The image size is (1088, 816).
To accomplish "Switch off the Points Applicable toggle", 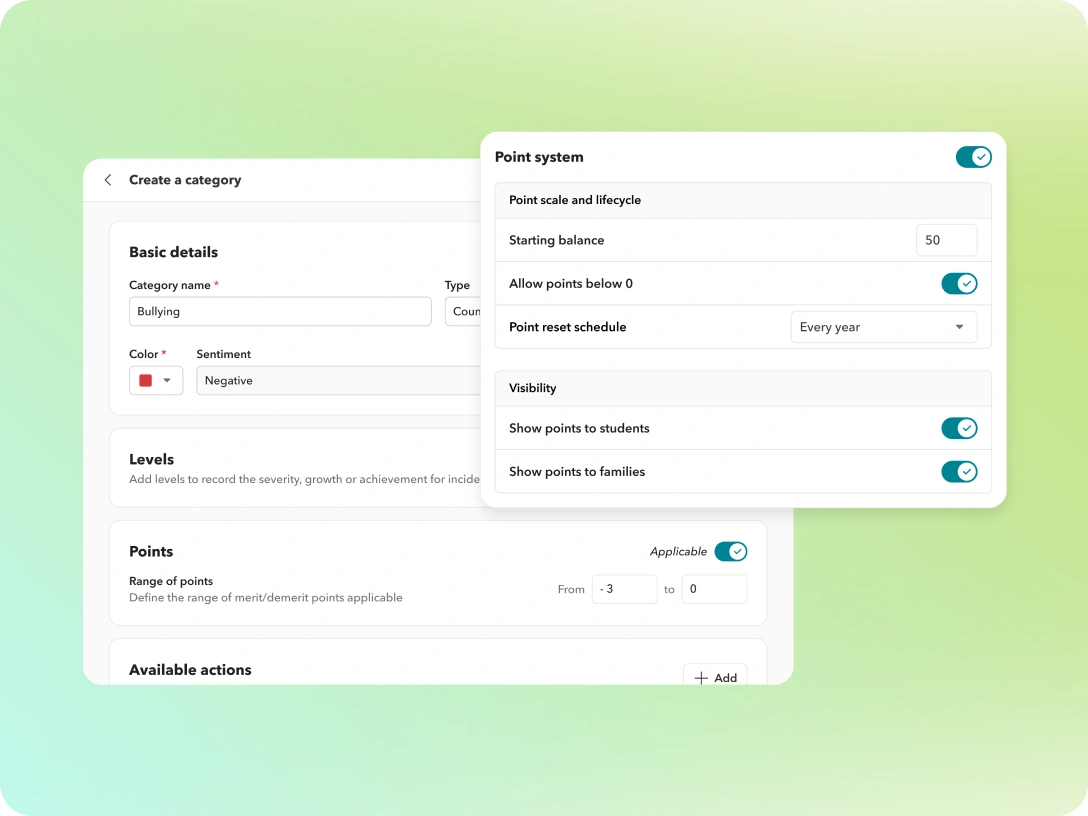I will [x=731, y=552].
